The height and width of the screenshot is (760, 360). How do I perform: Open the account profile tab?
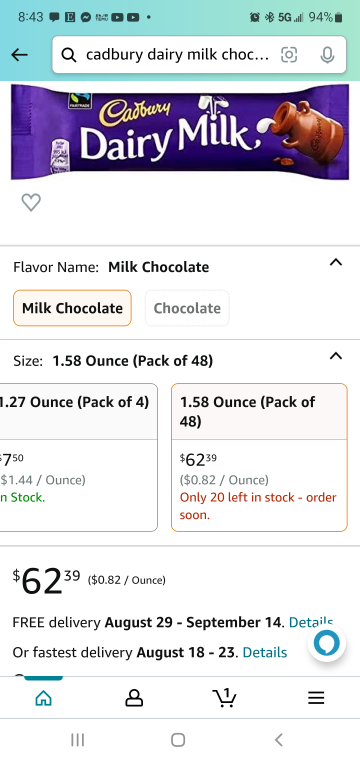[x=134, y=697]
